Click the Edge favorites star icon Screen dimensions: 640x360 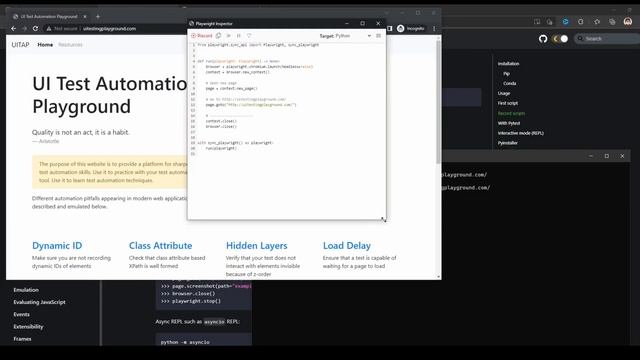point(597,22)
